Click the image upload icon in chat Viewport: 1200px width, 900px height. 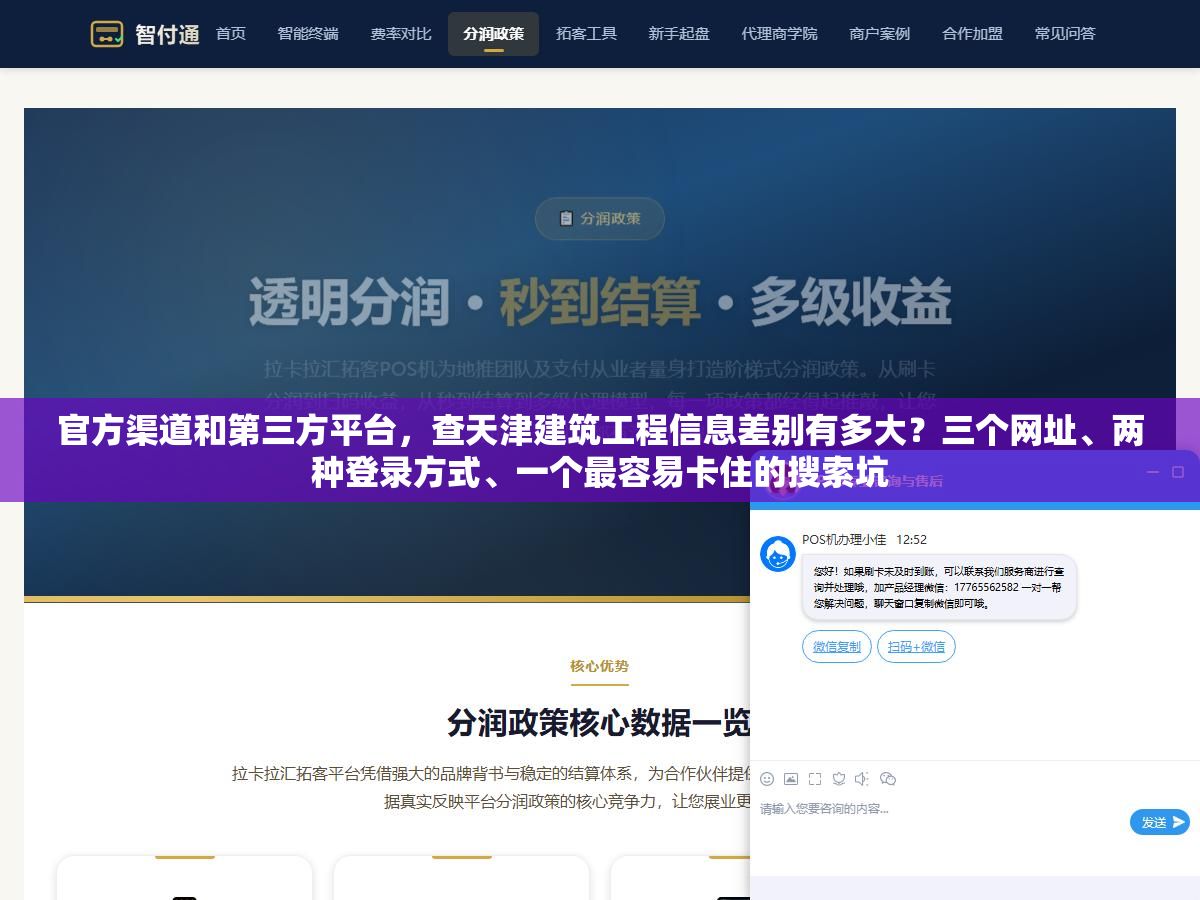tap(791, 779)
